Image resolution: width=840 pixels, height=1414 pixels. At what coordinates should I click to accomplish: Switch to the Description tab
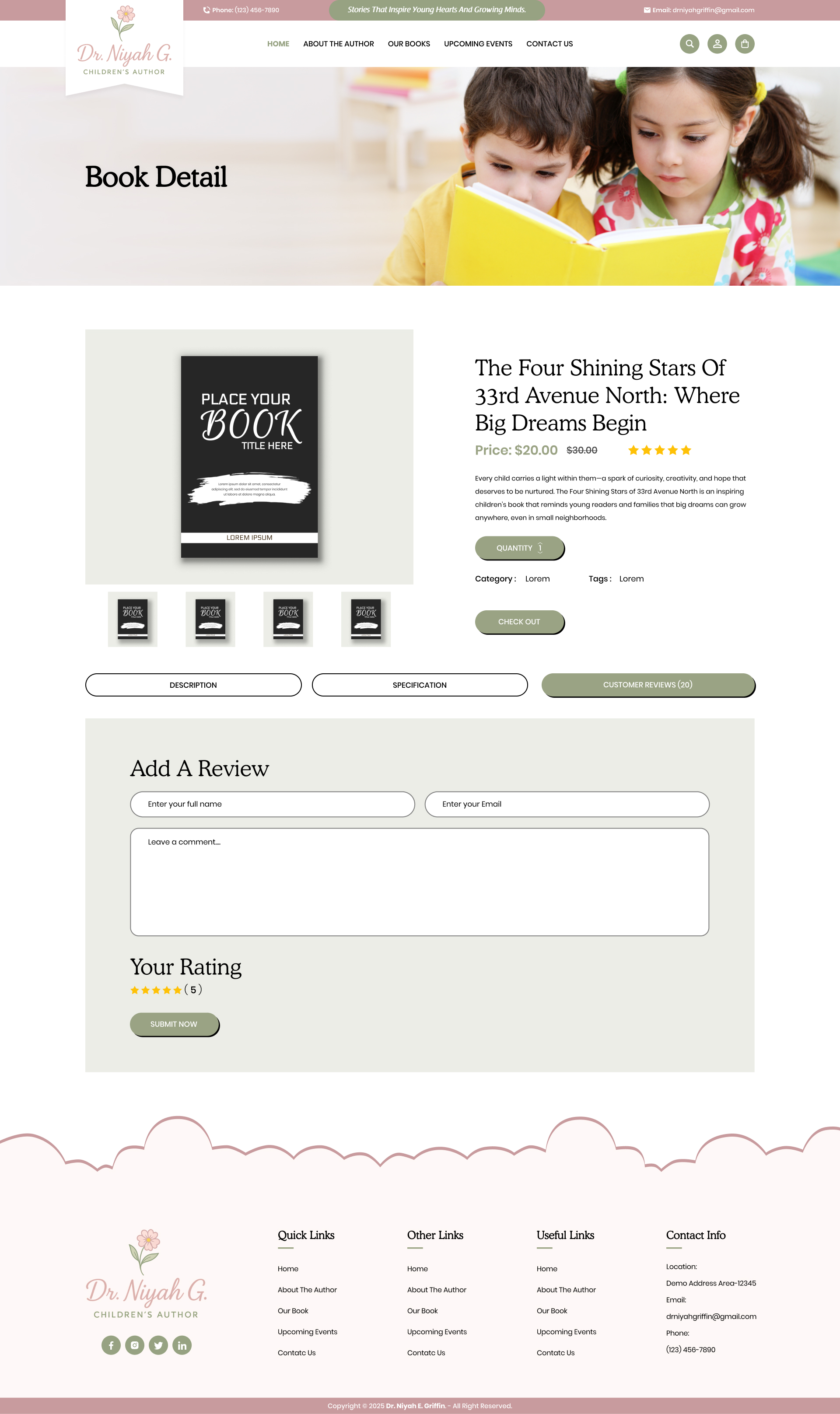point(193,685)
